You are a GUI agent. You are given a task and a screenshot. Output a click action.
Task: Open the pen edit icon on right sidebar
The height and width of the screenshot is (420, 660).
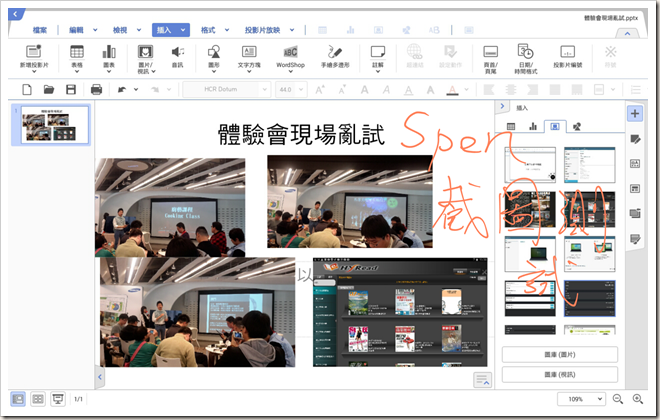pos(635,139)
